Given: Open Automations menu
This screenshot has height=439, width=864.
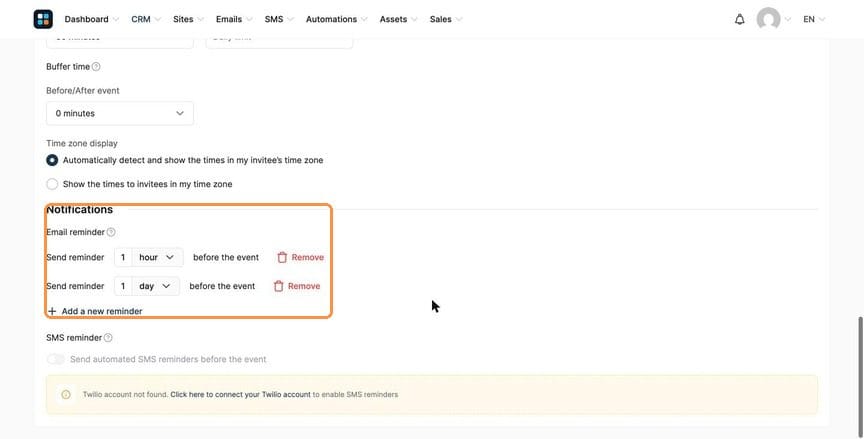Looking at the screenshot, I should 337,19.
